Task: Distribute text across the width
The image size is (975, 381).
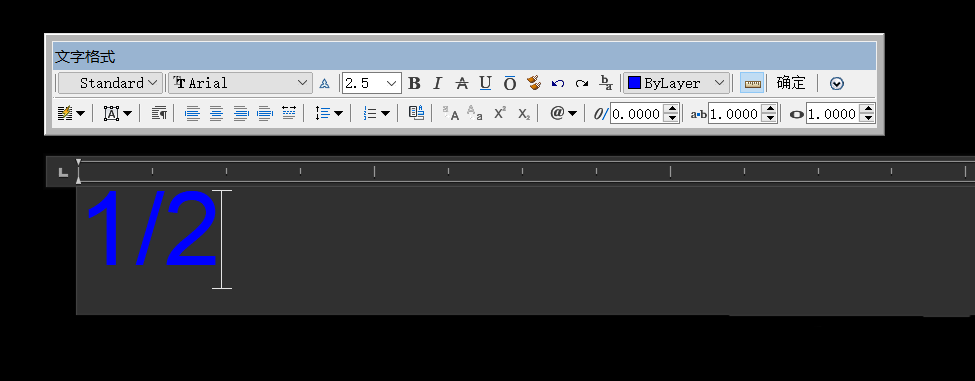Action: (x=289, y=113)
